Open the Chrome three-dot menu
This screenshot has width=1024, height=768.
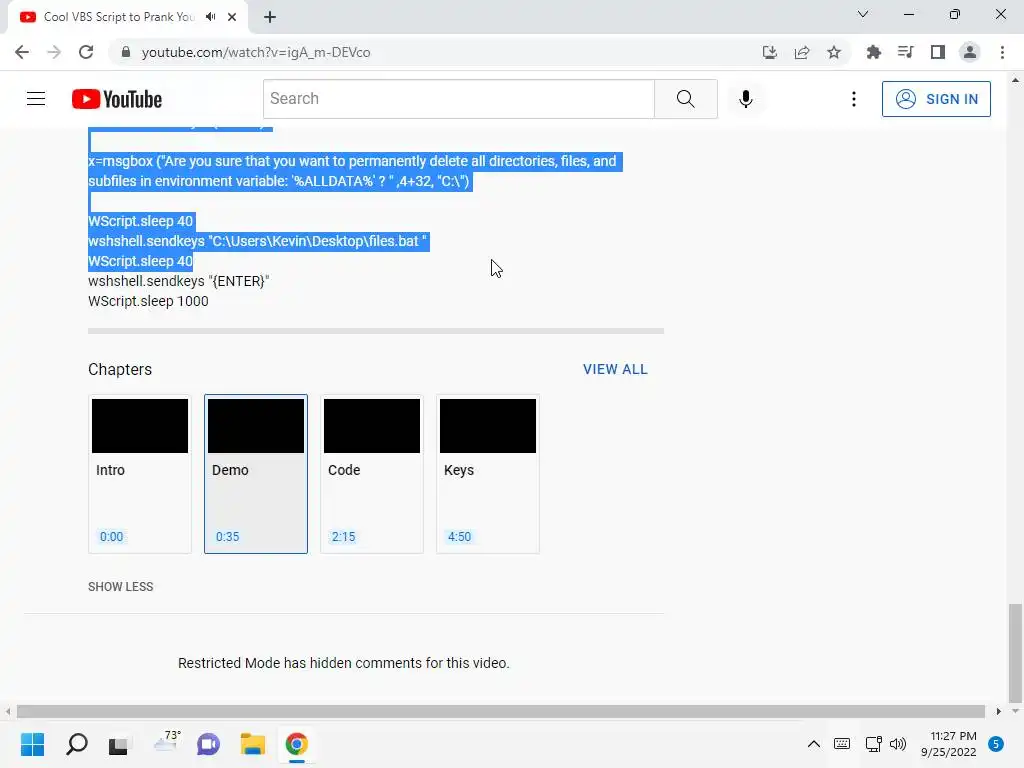pyautogui.click(x=1002, y=52)
